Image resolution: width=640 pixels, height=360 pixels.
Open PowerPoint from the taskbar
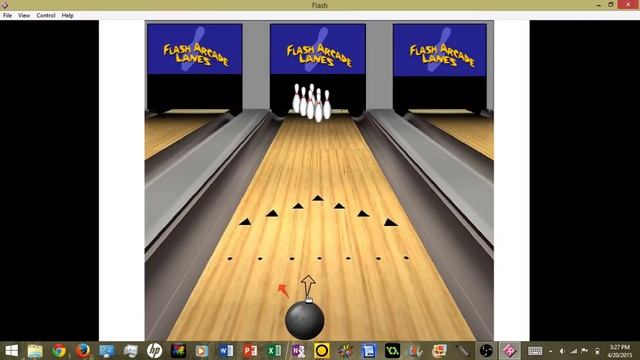tap(250, 351)
